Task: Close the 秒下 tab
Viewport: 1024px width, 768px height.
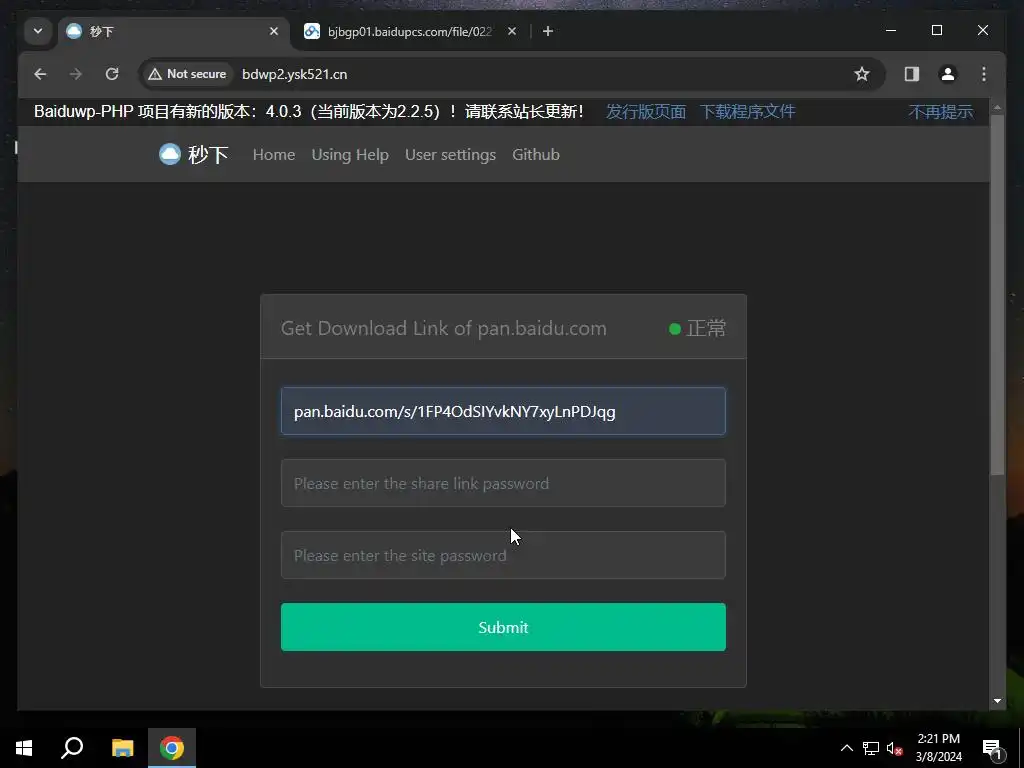Action: (274, 31)
